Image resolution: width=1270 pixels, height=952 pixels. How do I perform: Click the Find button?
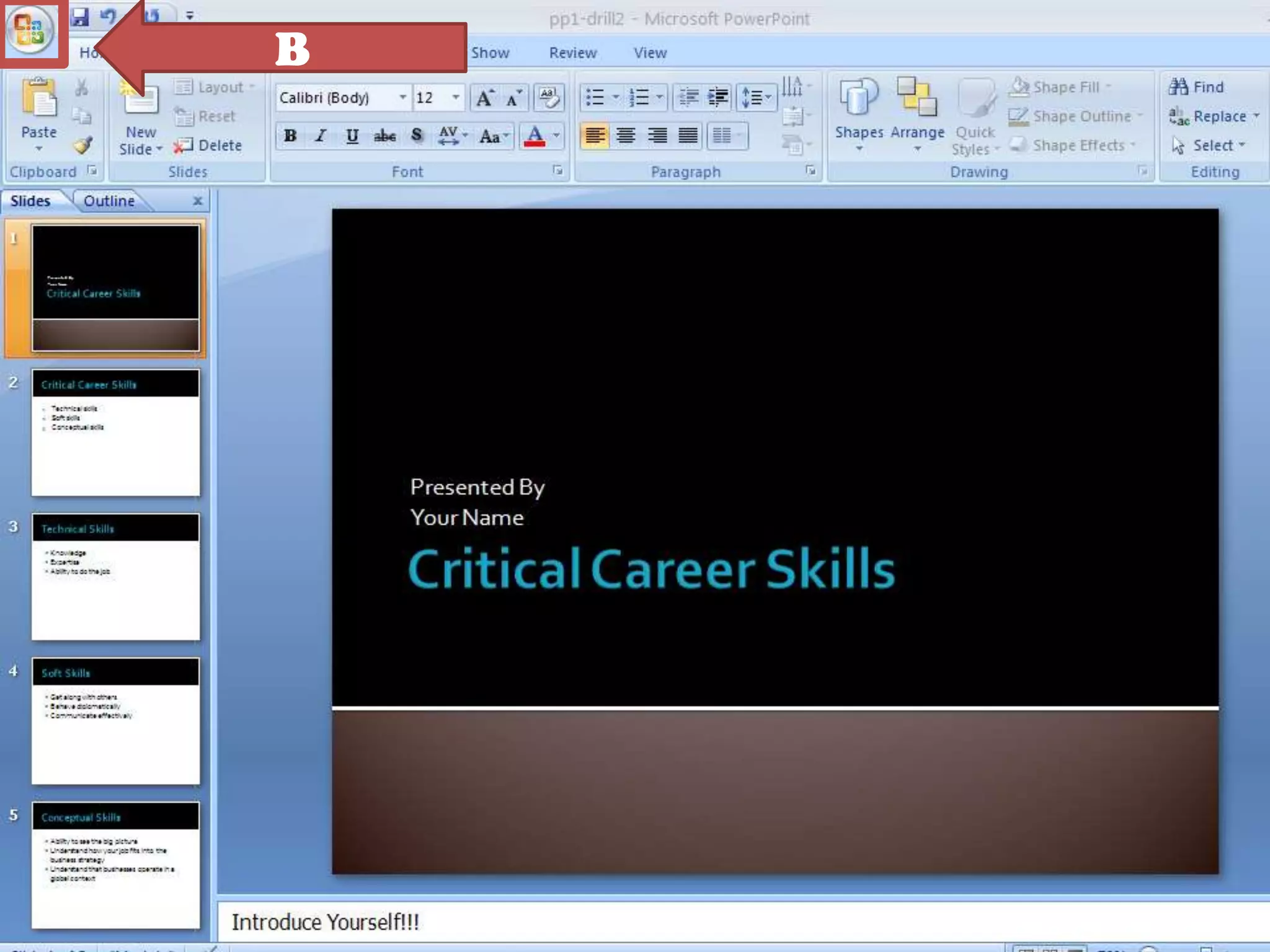(x=1197, y=87)
